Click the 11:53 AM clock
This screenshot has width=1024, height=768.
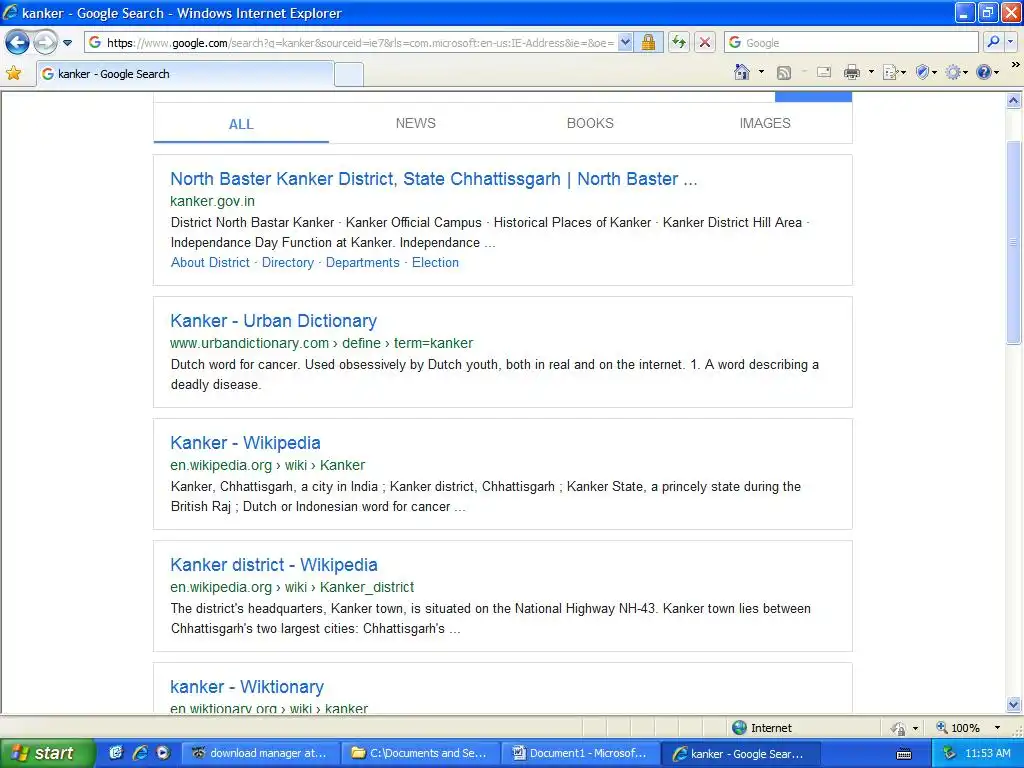coord(987,753)
